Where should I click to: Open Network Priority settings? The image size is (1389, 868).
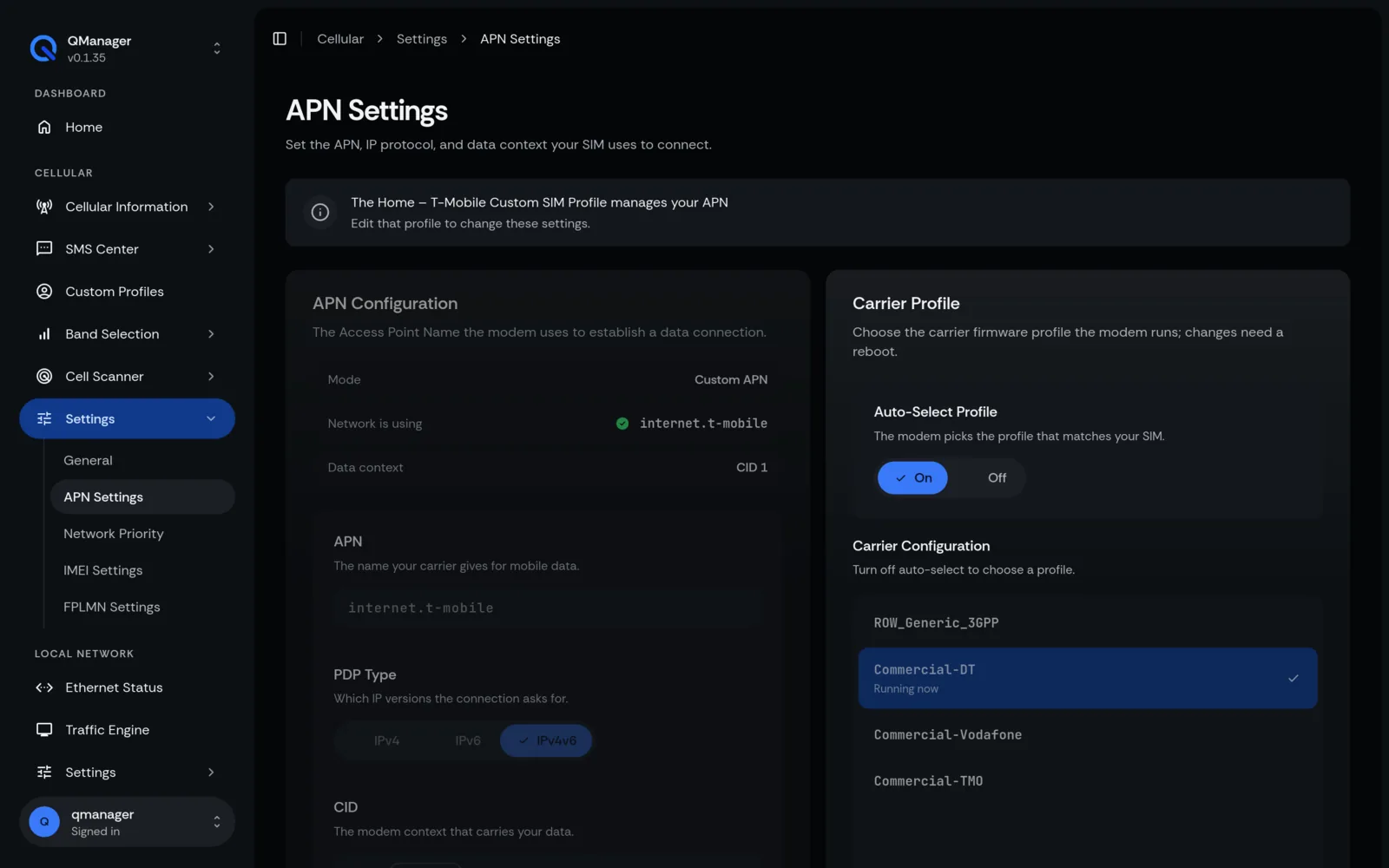click(x=143, y=534)
